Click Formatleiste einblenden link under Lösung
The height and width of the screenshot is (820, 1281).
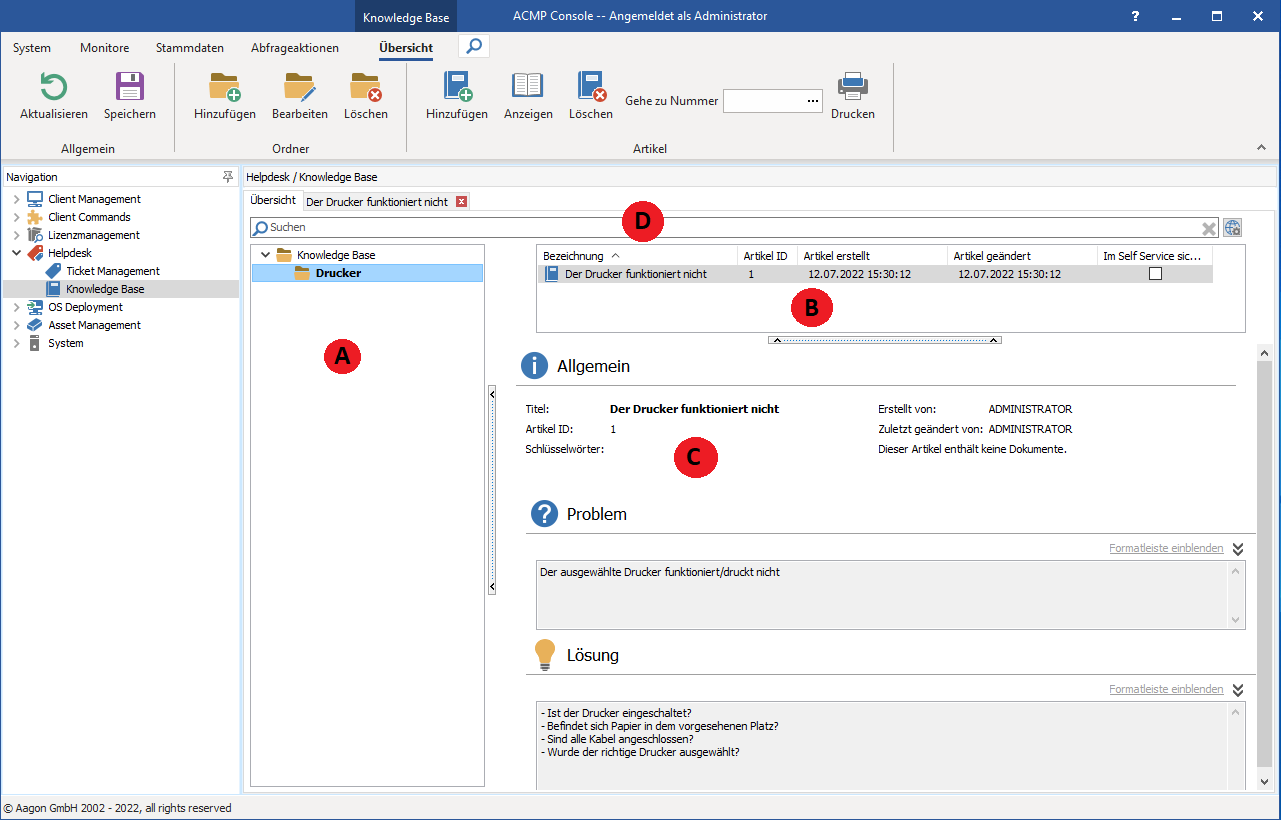pyautogui.click(x=1166, y=689)
